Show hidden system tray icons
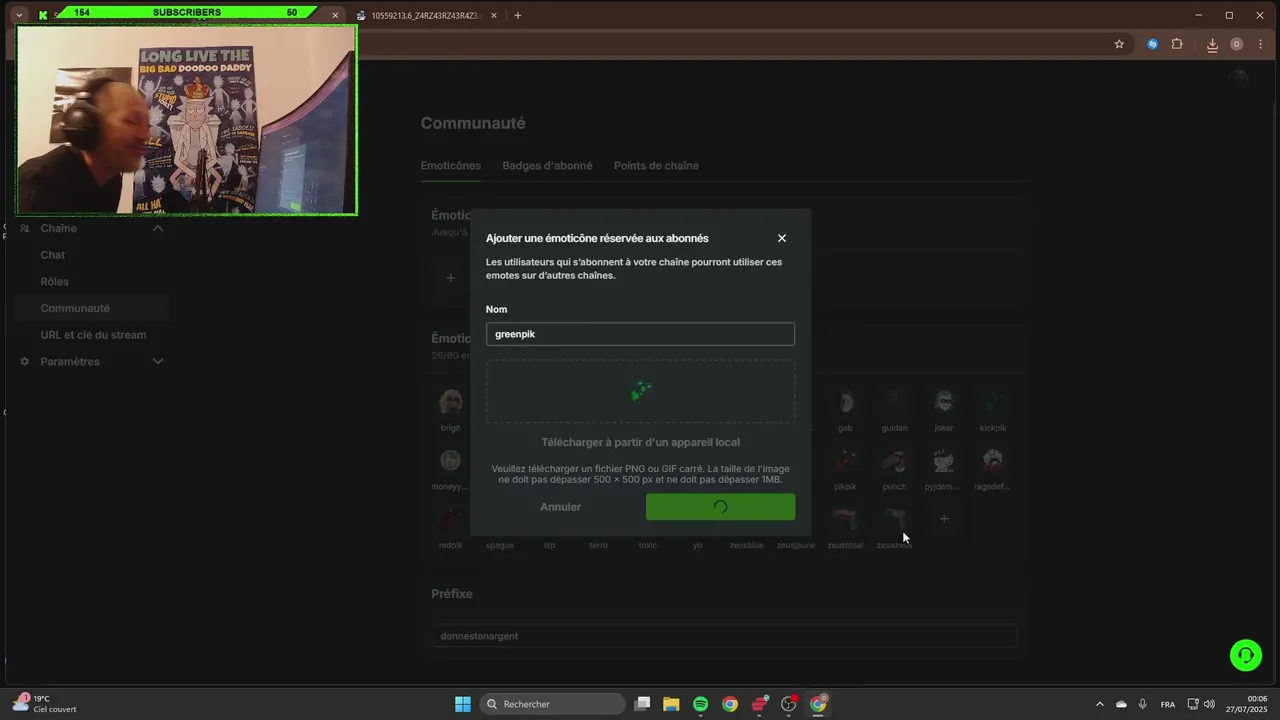 [1100, 704]
